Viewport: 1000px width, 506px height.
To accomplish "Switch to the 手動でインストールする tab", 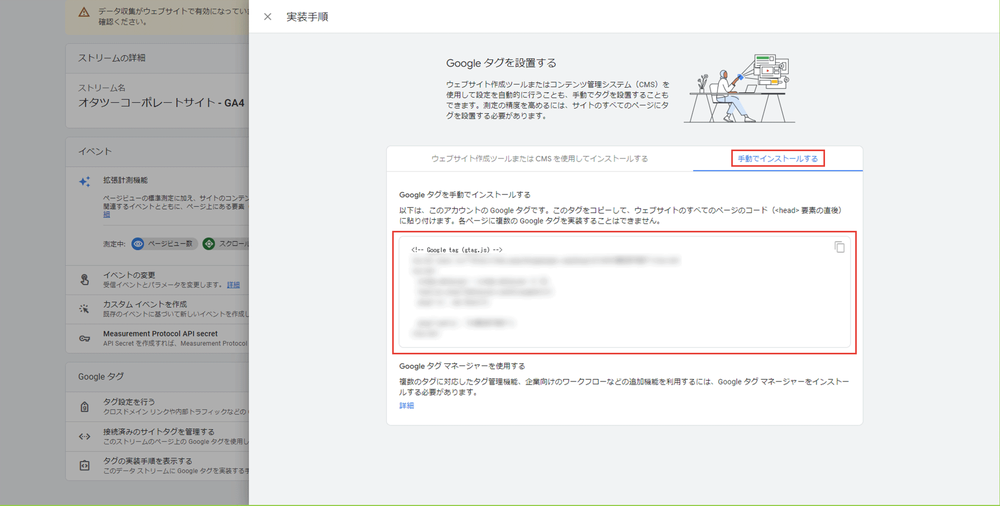I will [777, 158].
